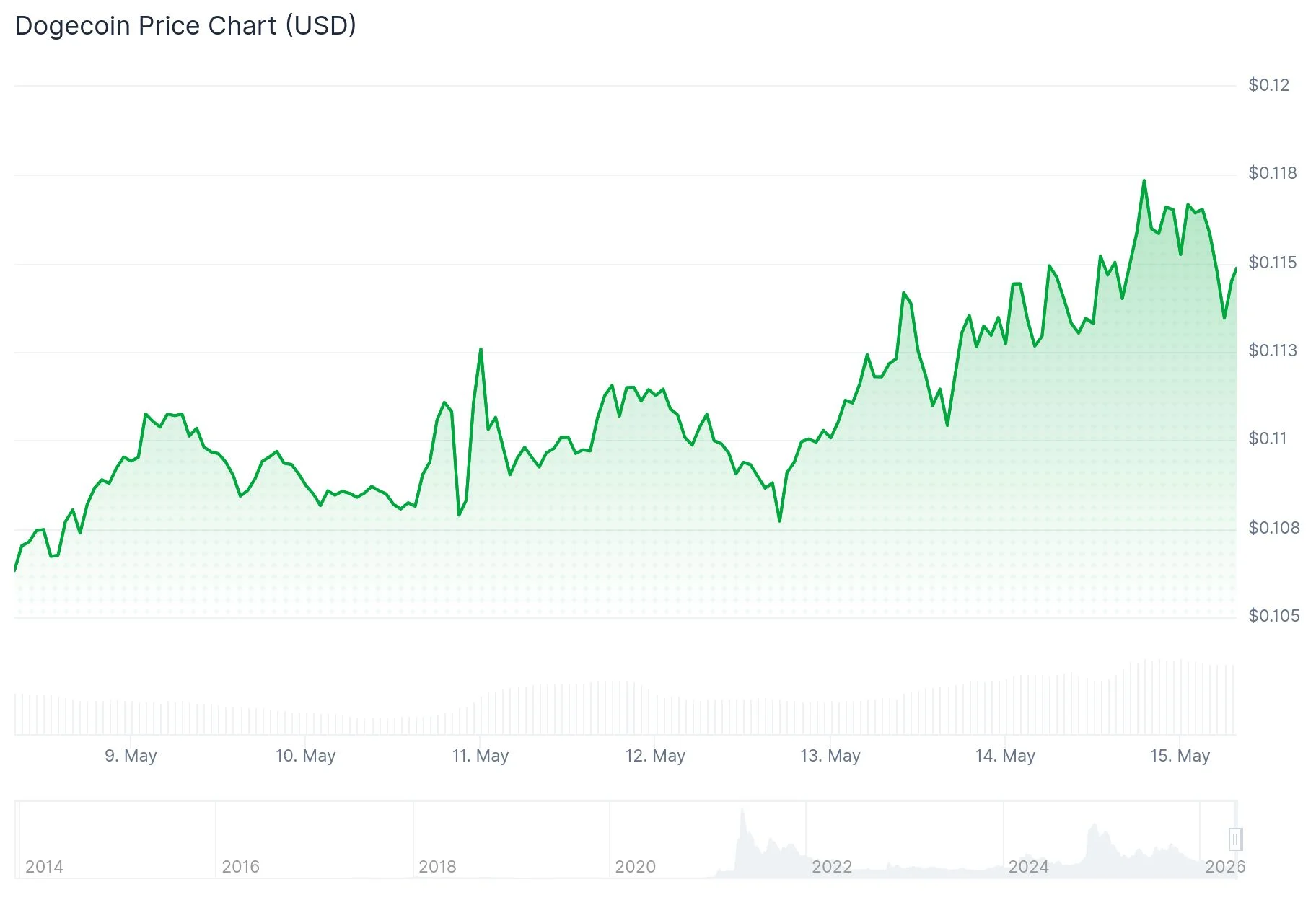Click the 2024 label in the navigator

pyautogui.click(x=1028, y=867)
